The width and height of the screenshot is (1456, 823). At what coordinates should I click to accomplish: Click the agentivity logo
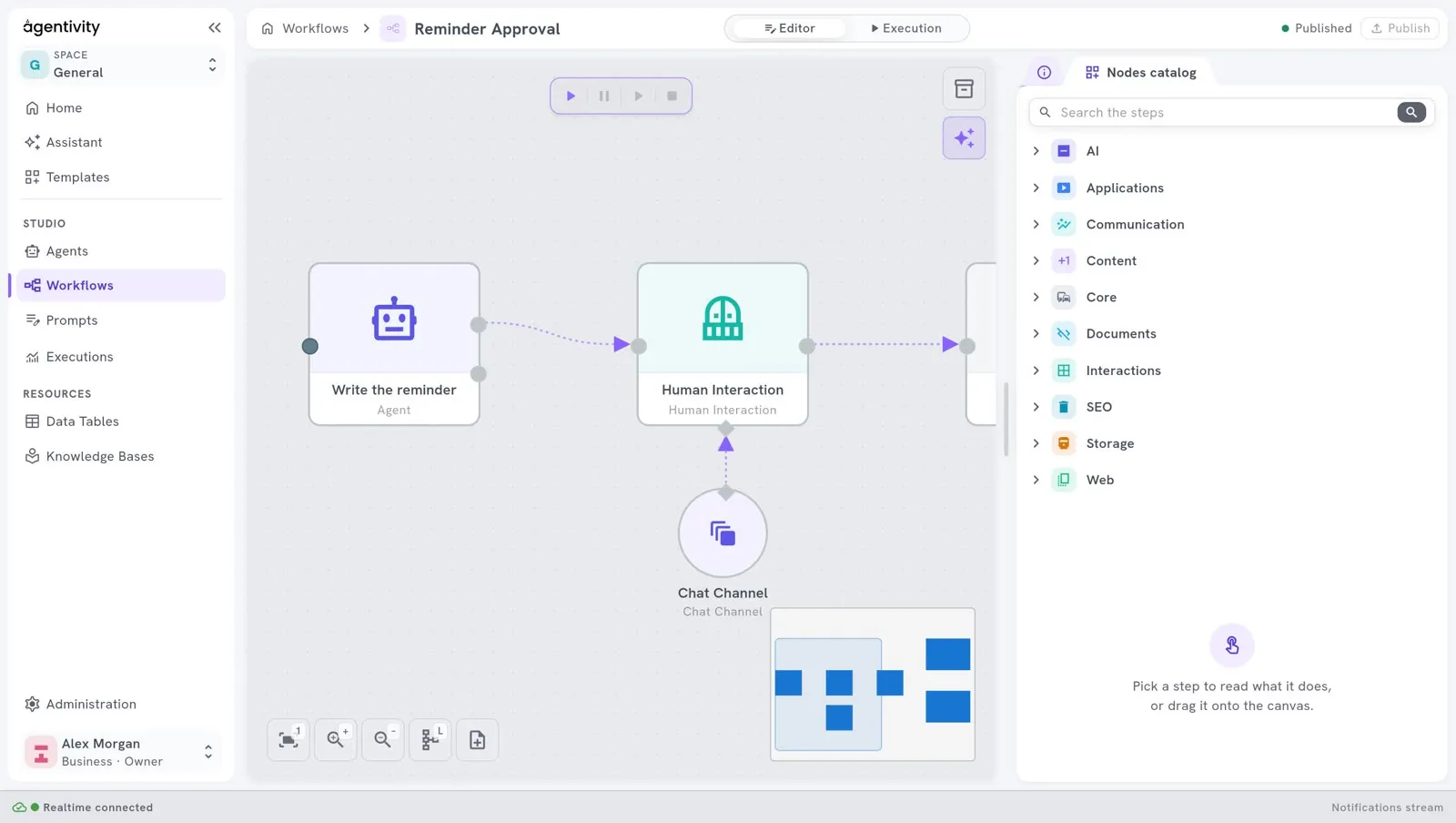(x=61, y=27)
